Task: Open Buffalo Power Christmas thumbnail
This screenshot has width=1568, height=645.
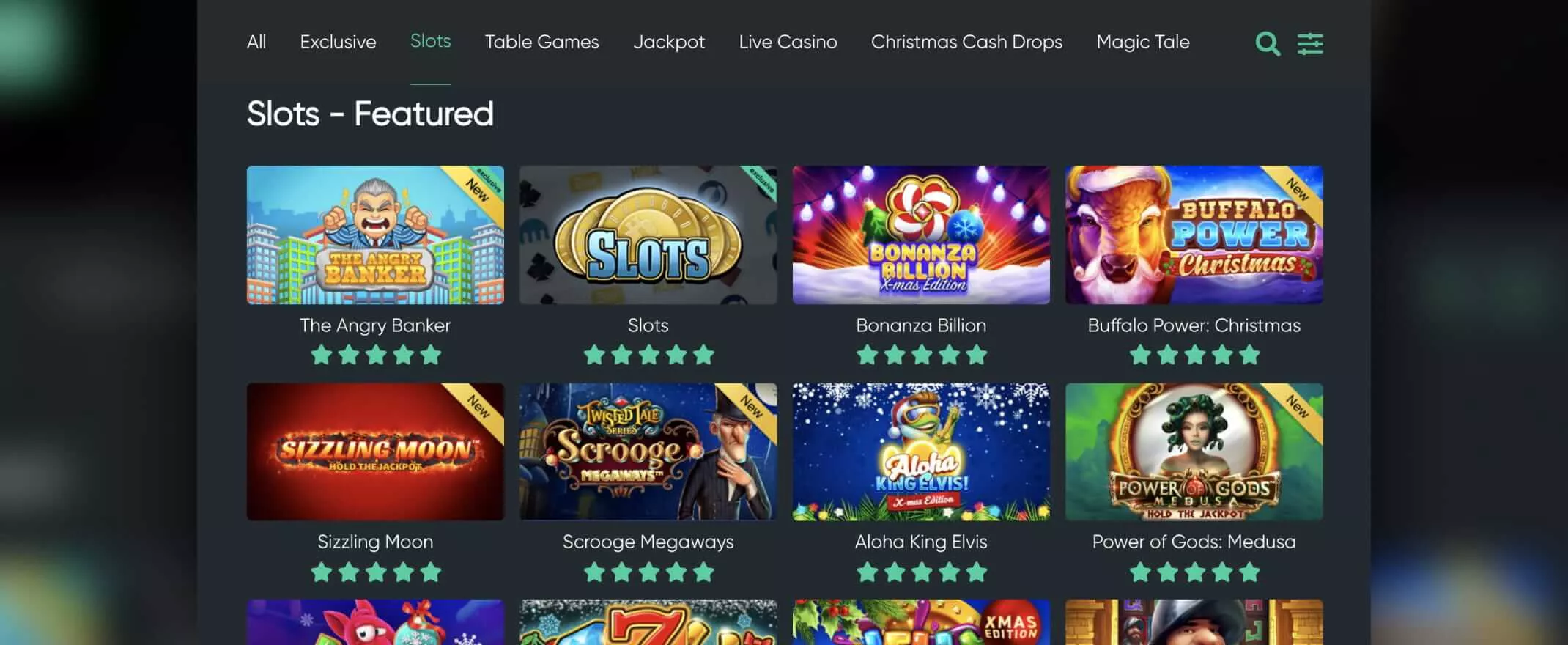Action: (x=1194, y=235)
